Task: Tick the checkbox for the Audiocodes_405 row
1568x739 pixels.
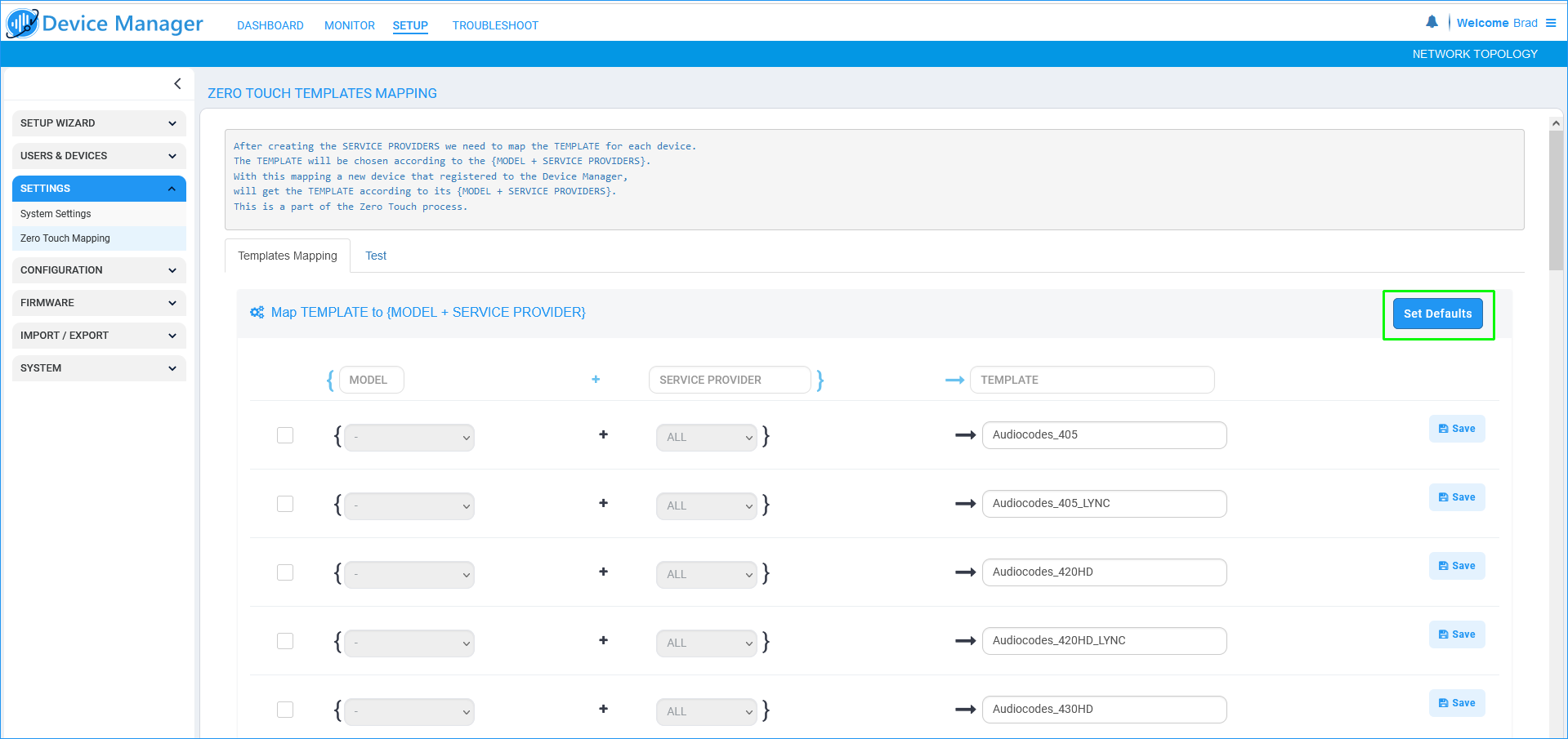Action: pyautogui.click(x=285, y=435)
